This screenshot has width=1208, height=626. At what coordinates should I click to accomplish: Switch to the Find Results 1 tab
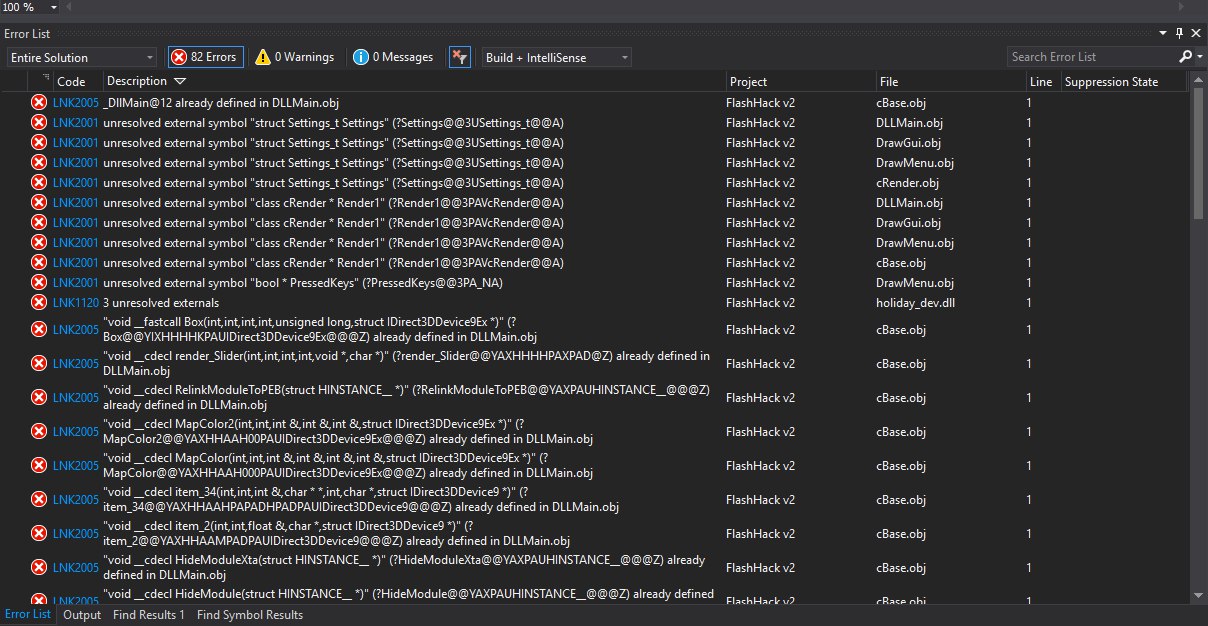tap(149, 615)
